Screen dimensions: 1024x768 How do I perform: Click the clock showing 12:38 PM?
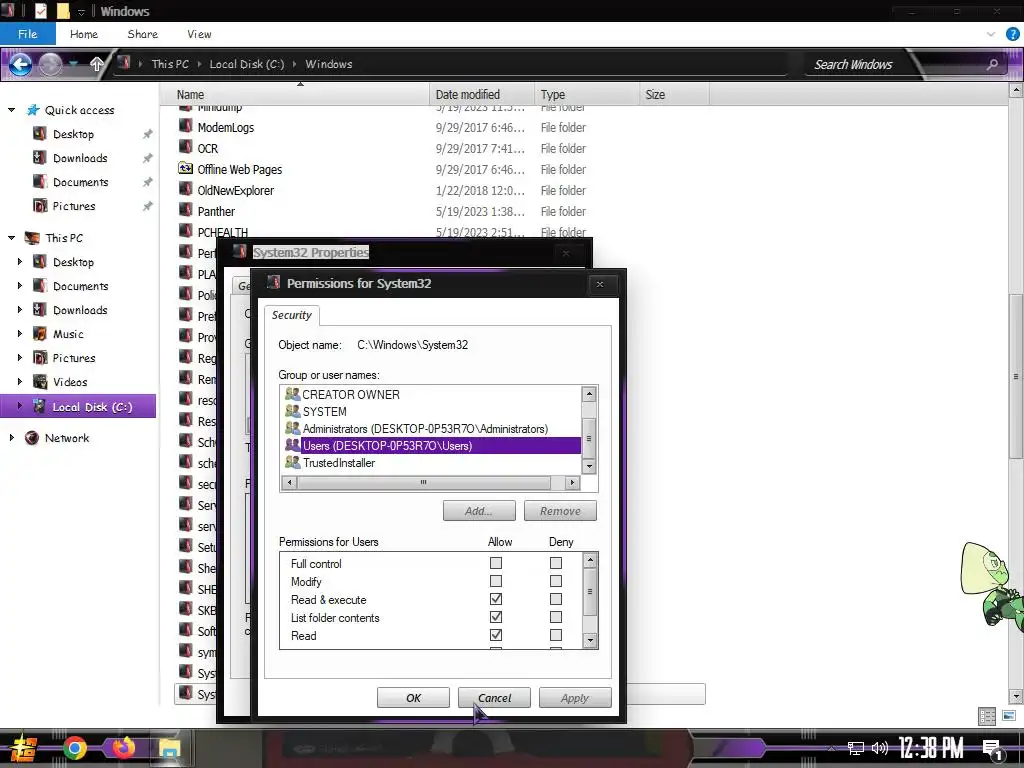coord(931,748)
